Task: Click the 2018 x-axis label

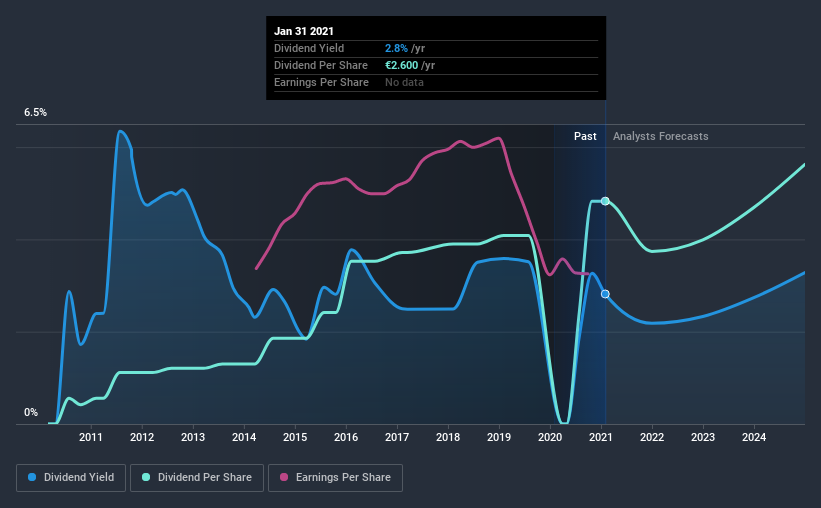Action: 448,437
